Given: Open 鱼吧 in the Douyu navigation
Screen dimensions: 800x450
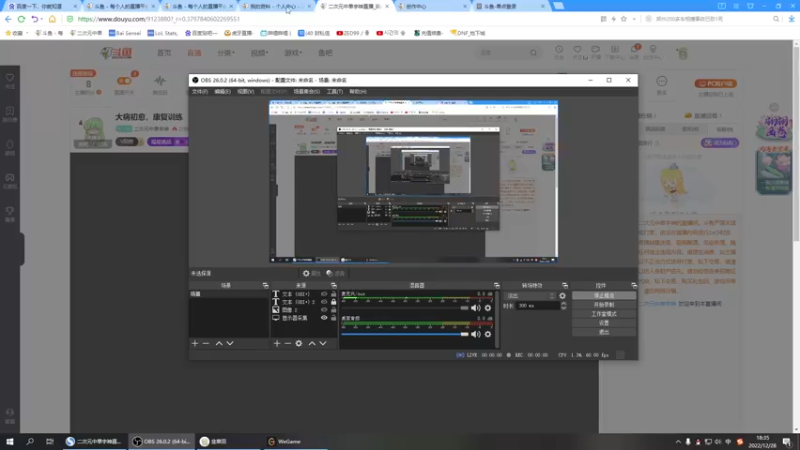Looking at the screenshot, I should point(326,53).
